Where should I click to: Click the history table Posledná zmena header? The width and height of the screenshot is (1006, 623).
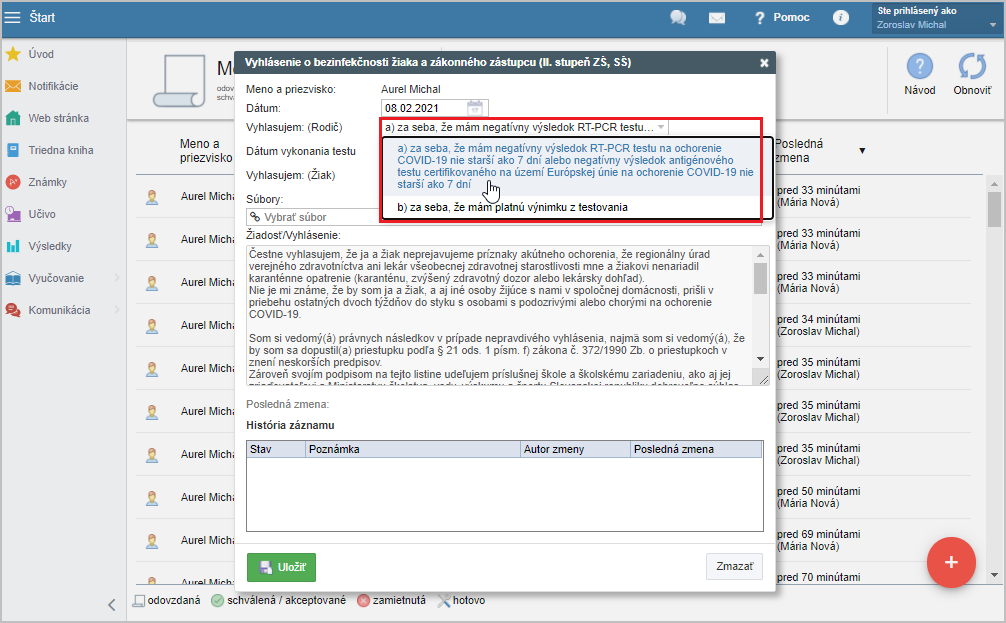point(696,449)
